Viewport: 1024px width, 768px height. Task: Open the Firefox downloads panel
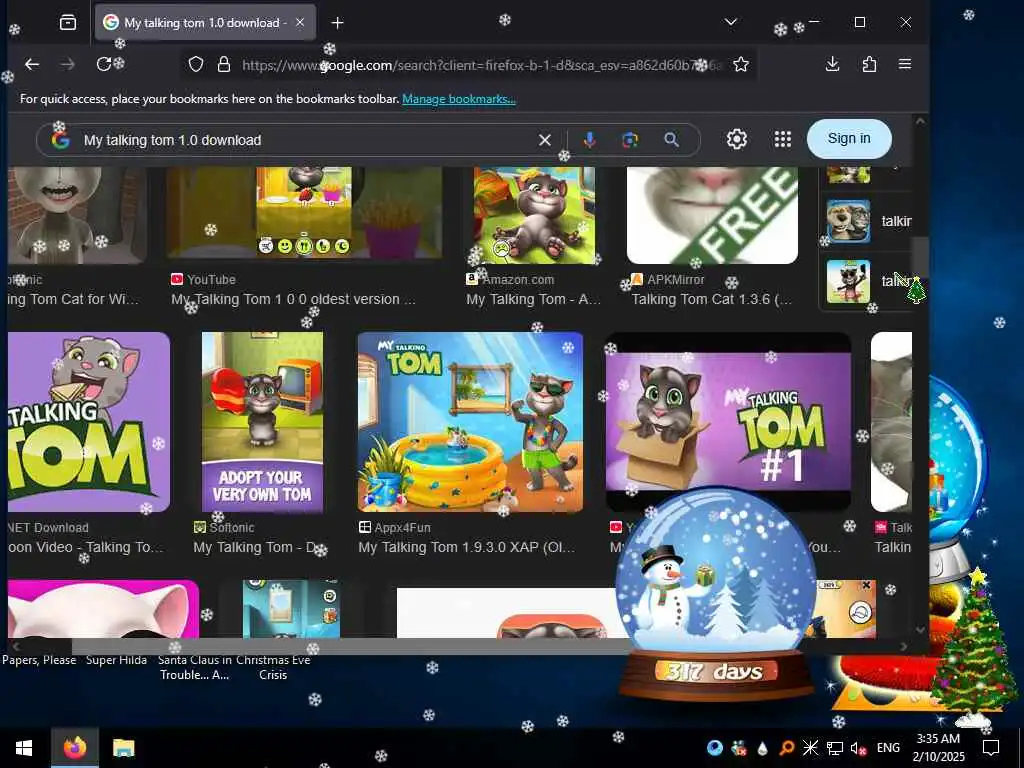point(832,64)
